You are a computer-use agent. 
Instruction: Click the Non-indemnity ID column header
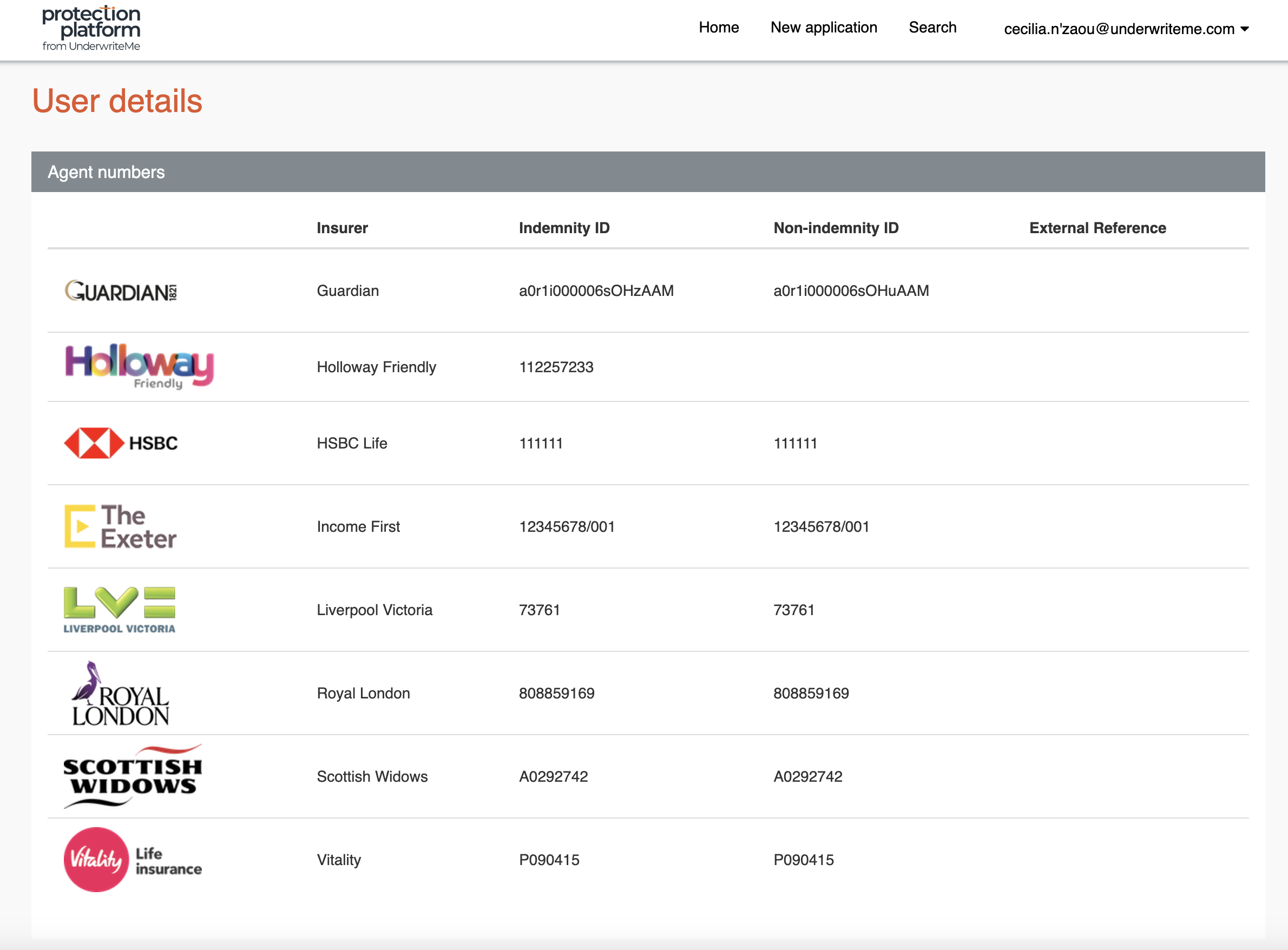[x=836, y=228]
